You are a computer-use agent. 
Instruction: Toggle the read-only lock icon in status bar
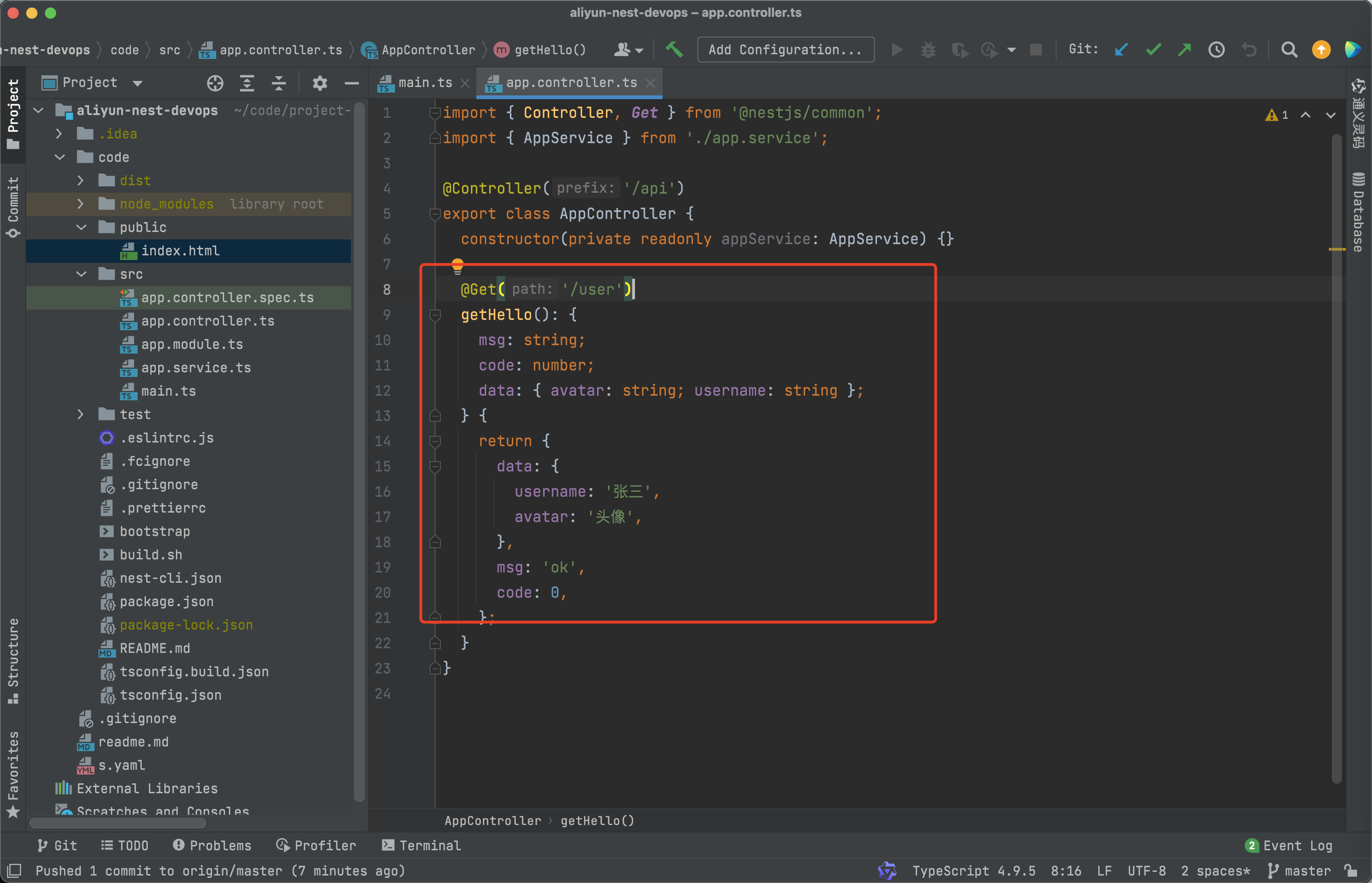pyautogui.click(x=1351, y=870)
